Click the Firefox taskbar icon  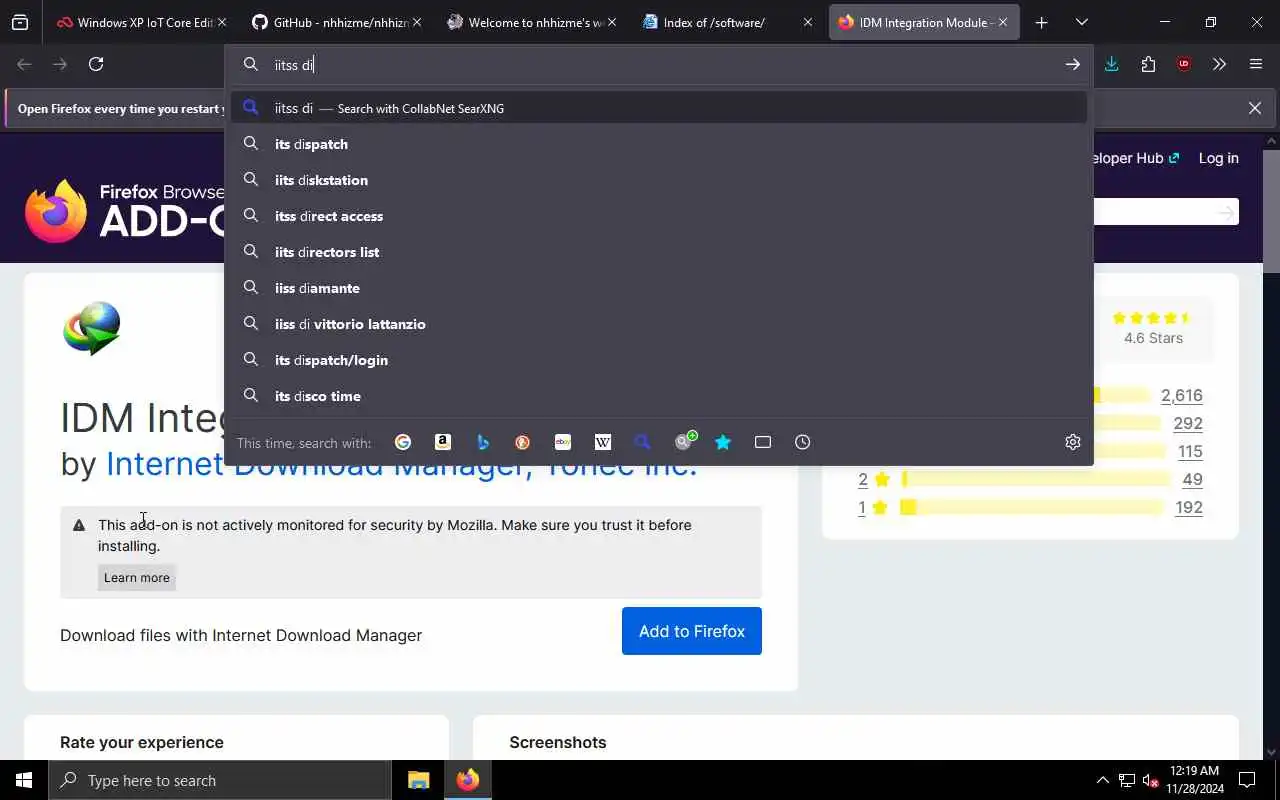coord(468,780)
